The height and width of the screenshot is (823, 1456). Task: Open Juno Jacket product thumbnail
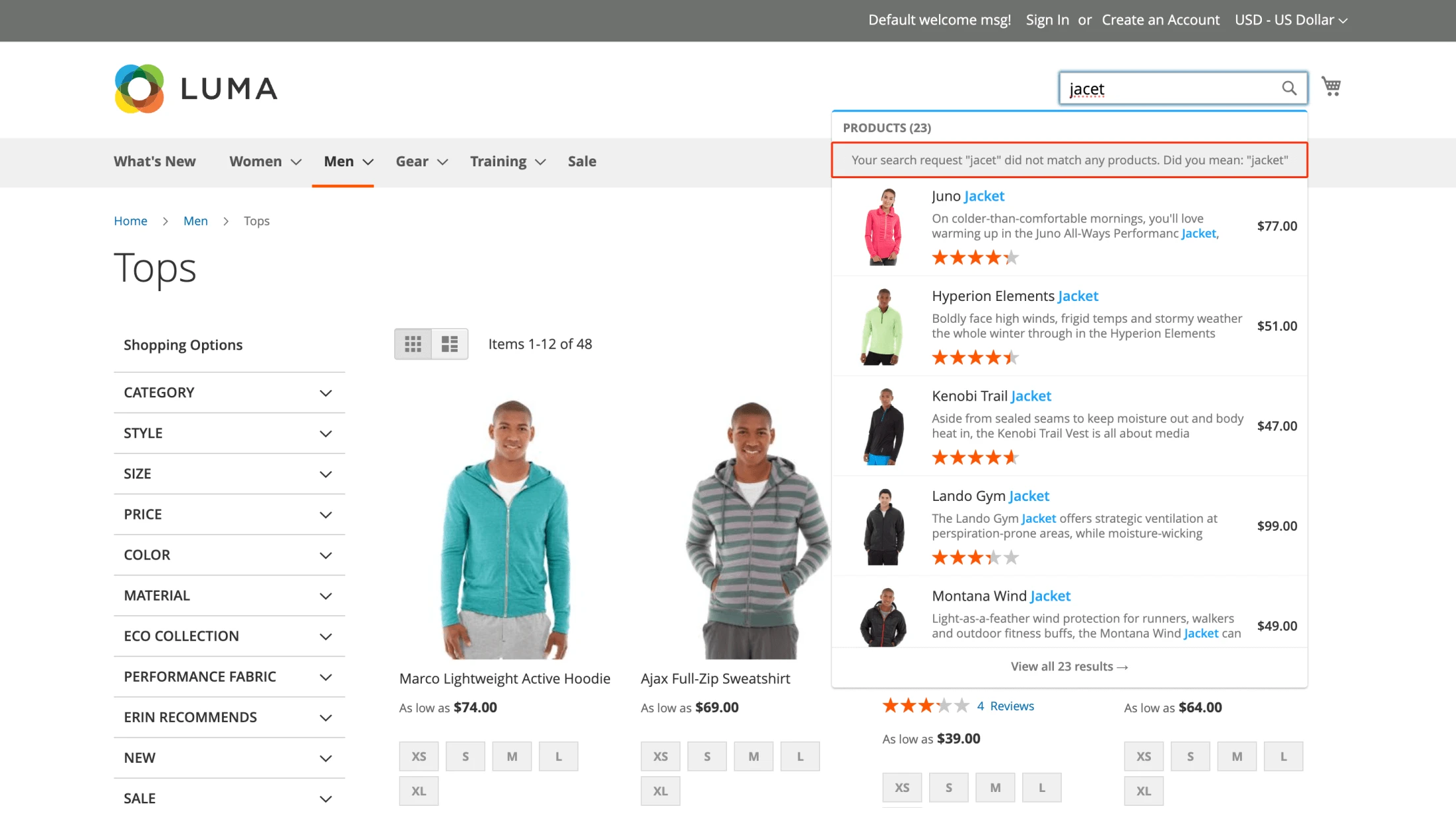click(883, 226)
